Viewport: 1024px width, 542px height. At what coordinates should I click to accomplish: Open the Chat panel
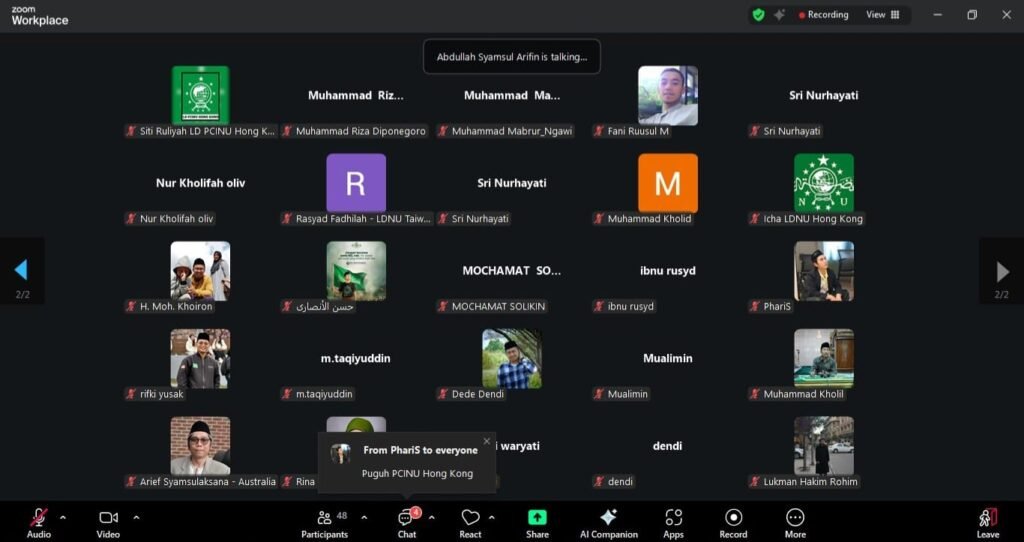click(407, 518)
